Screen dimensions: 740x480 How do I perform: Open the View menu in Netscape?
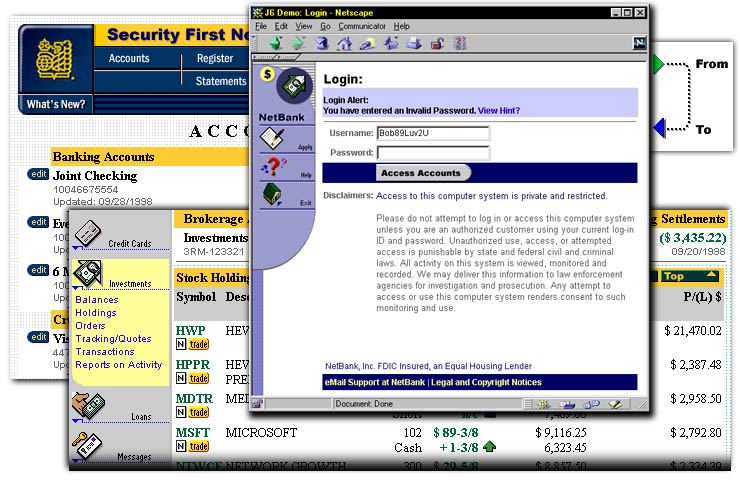304,26
